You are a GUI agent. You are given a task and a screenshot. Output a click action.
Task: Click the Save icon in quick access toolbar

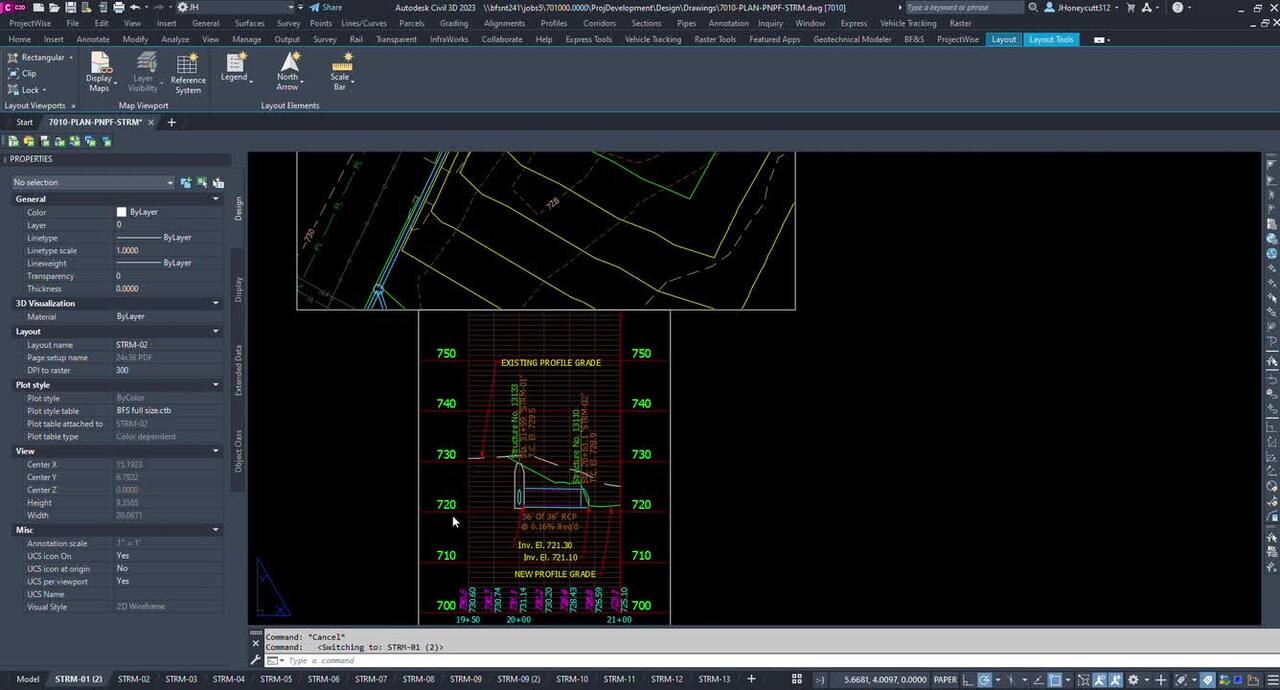[x=71, y=7]
